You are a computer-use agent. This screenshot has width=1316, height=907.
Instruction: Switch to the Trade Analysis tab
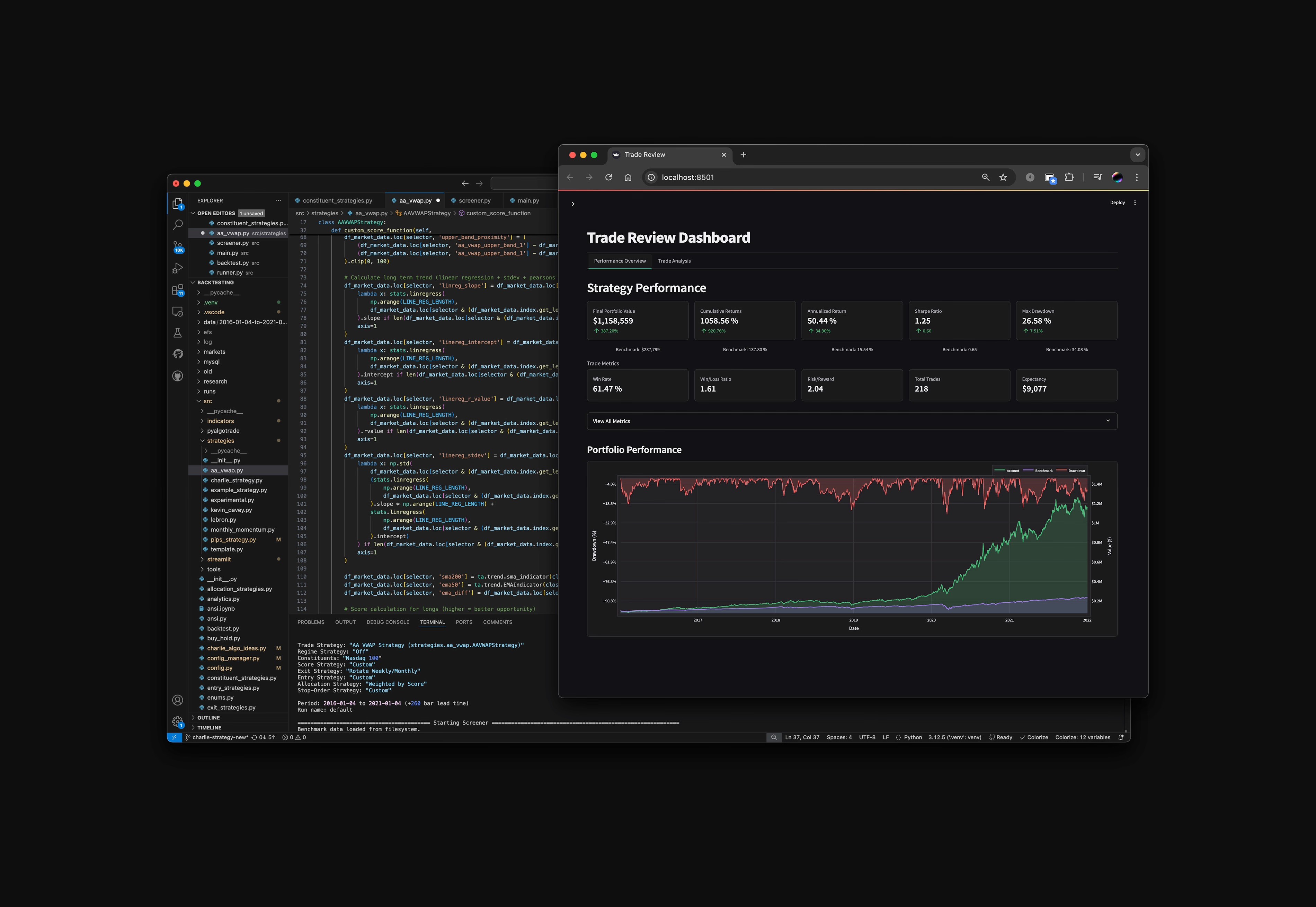674,261
